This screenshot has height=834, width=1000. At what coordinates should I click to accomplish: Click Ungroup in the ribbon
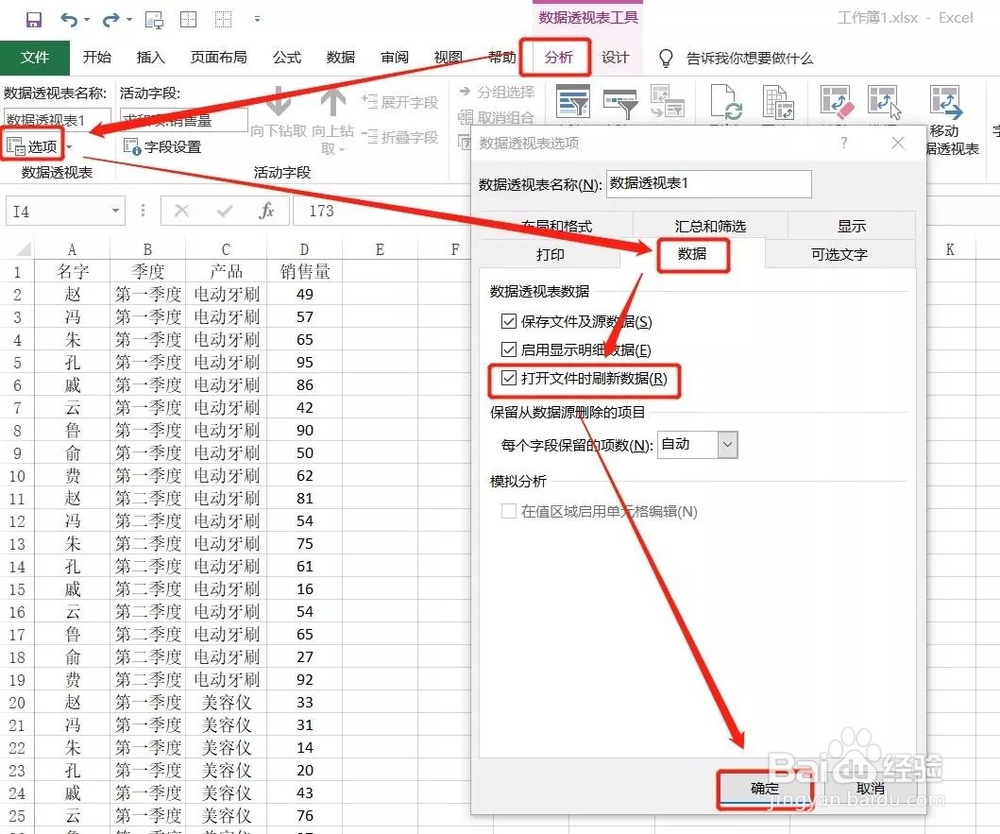[x=496, y=117]
